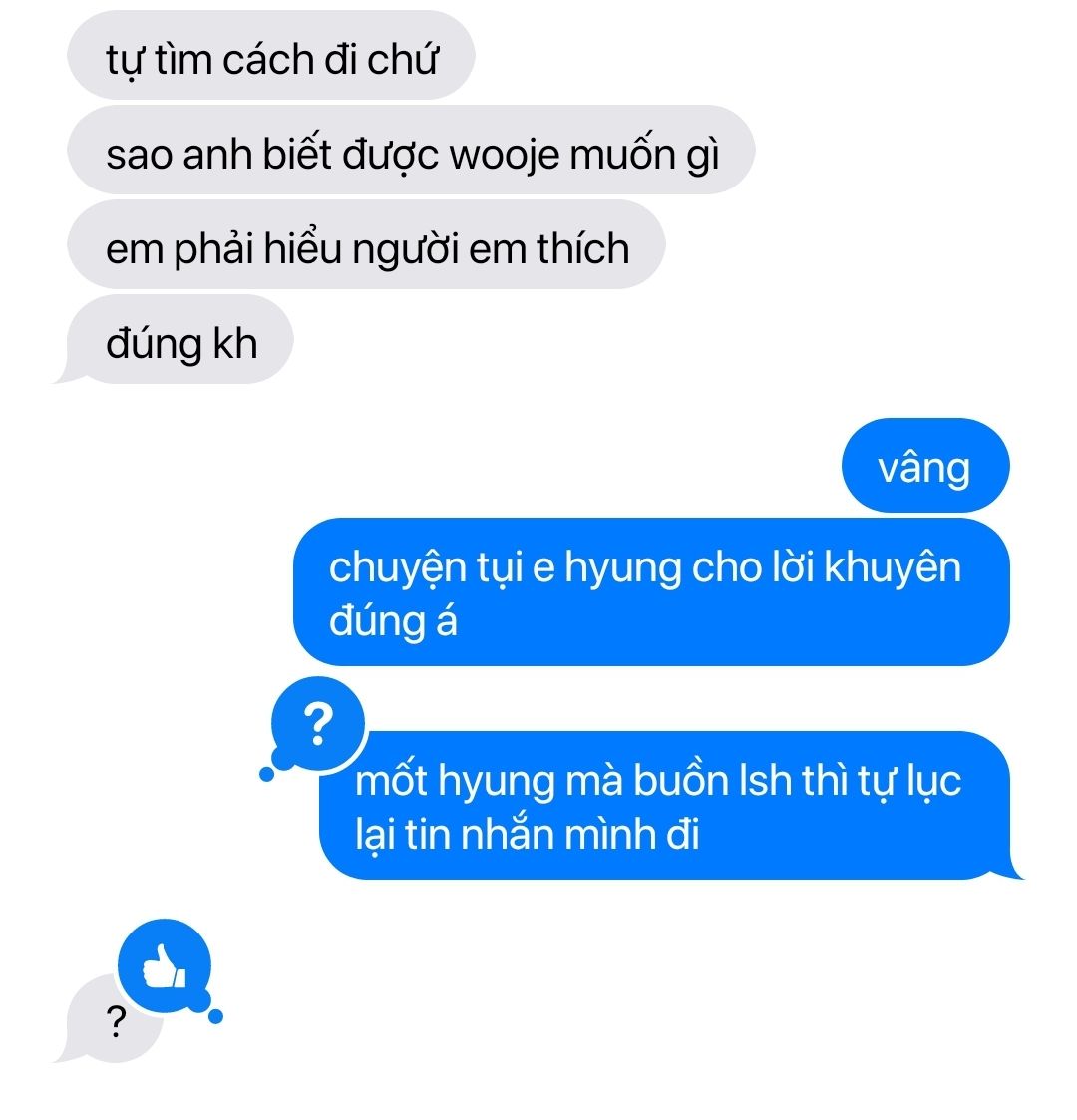The width and height of the screenshot is (1077, 1120).
Task: Select the 'chuyện tụi e hyung' message bubble
Action: (651, 591)
